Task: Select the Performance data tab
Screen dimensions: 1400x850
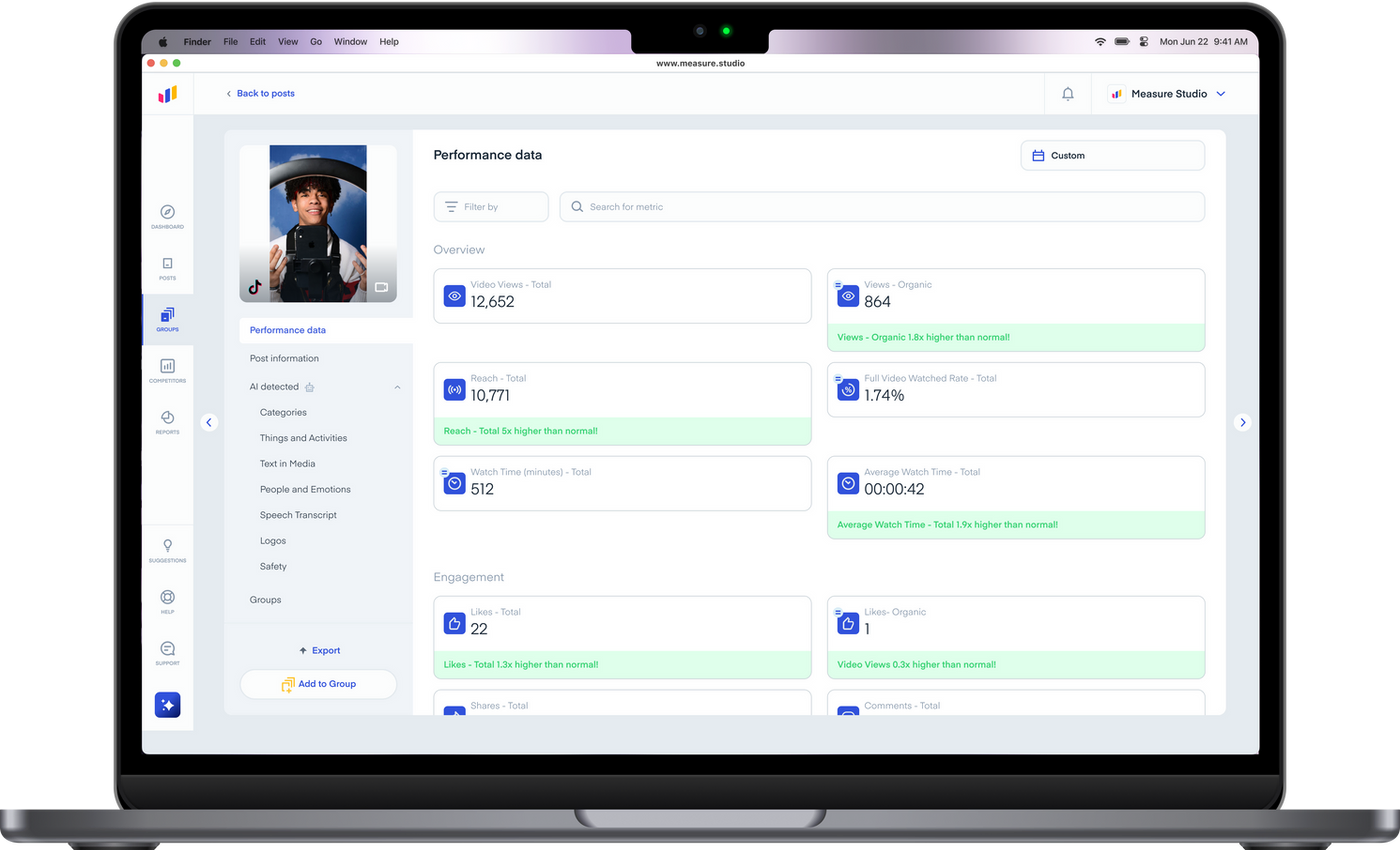Action: click(326, 330)
